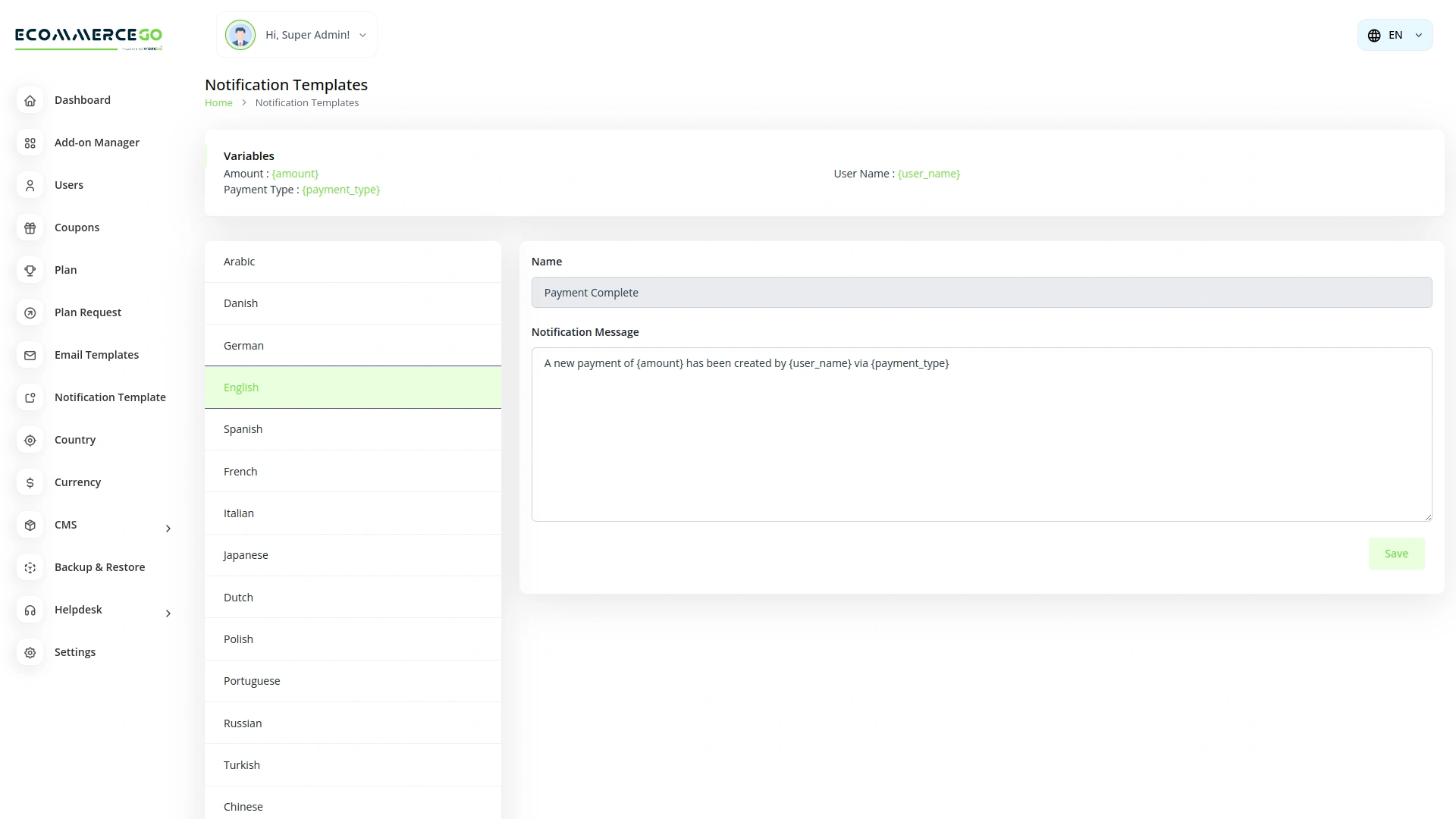Select the Plan trophy icon
The height and width of the screenshot is (819, 1456).
point(30,270)
